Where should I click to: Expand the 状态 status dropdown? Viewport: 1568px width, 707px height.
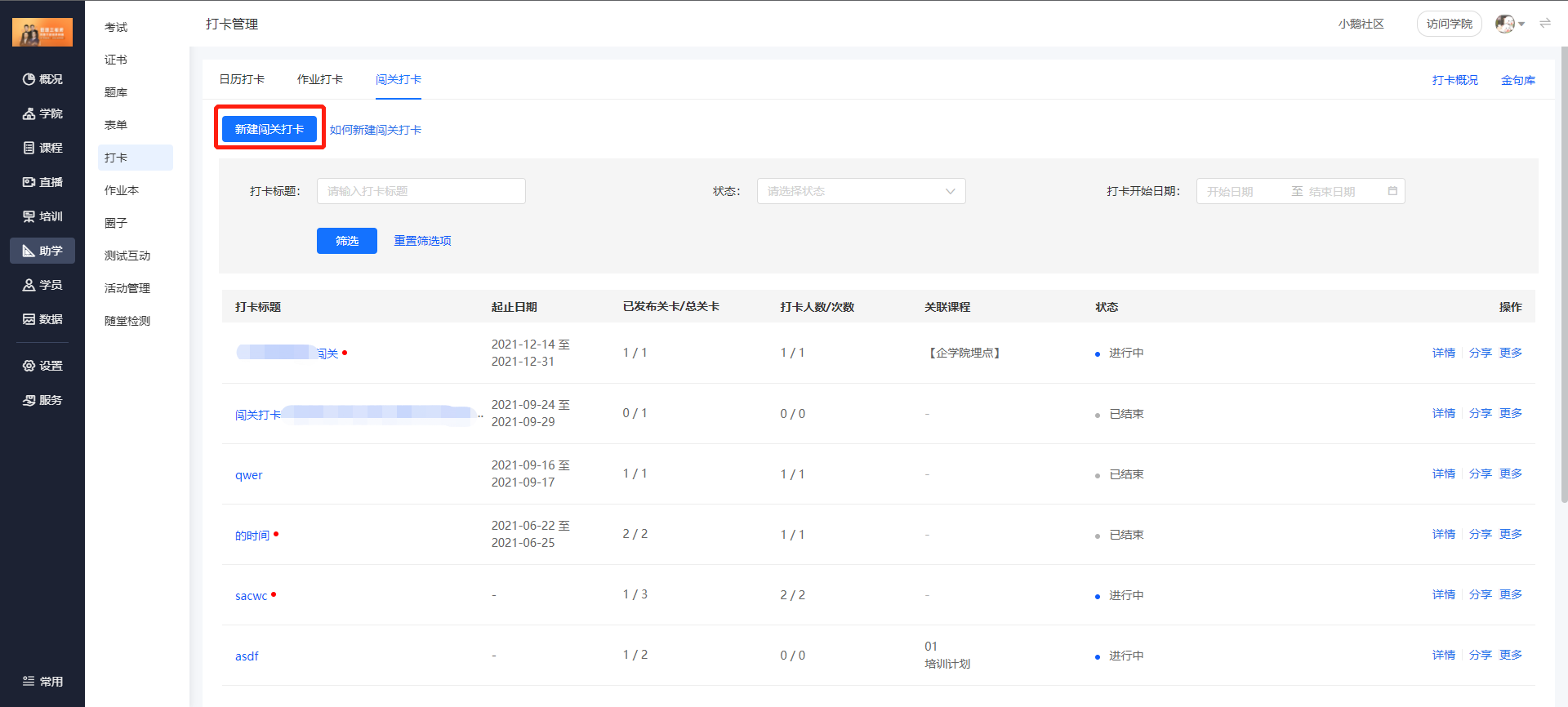pos(861,191)
